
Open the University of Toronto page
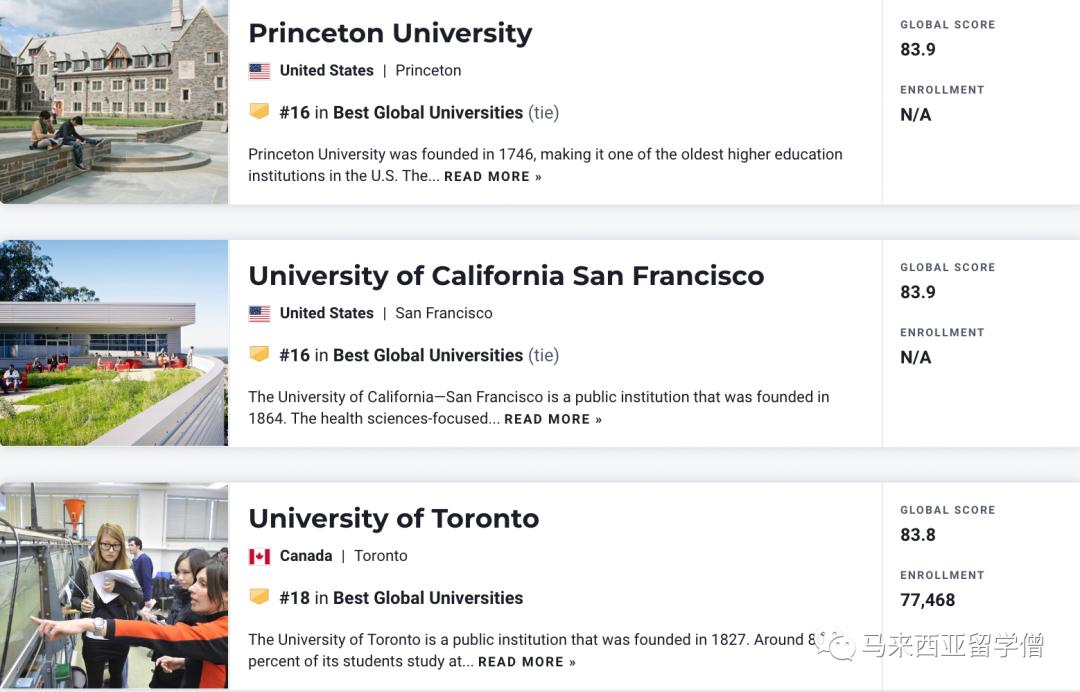pos(393,519)
